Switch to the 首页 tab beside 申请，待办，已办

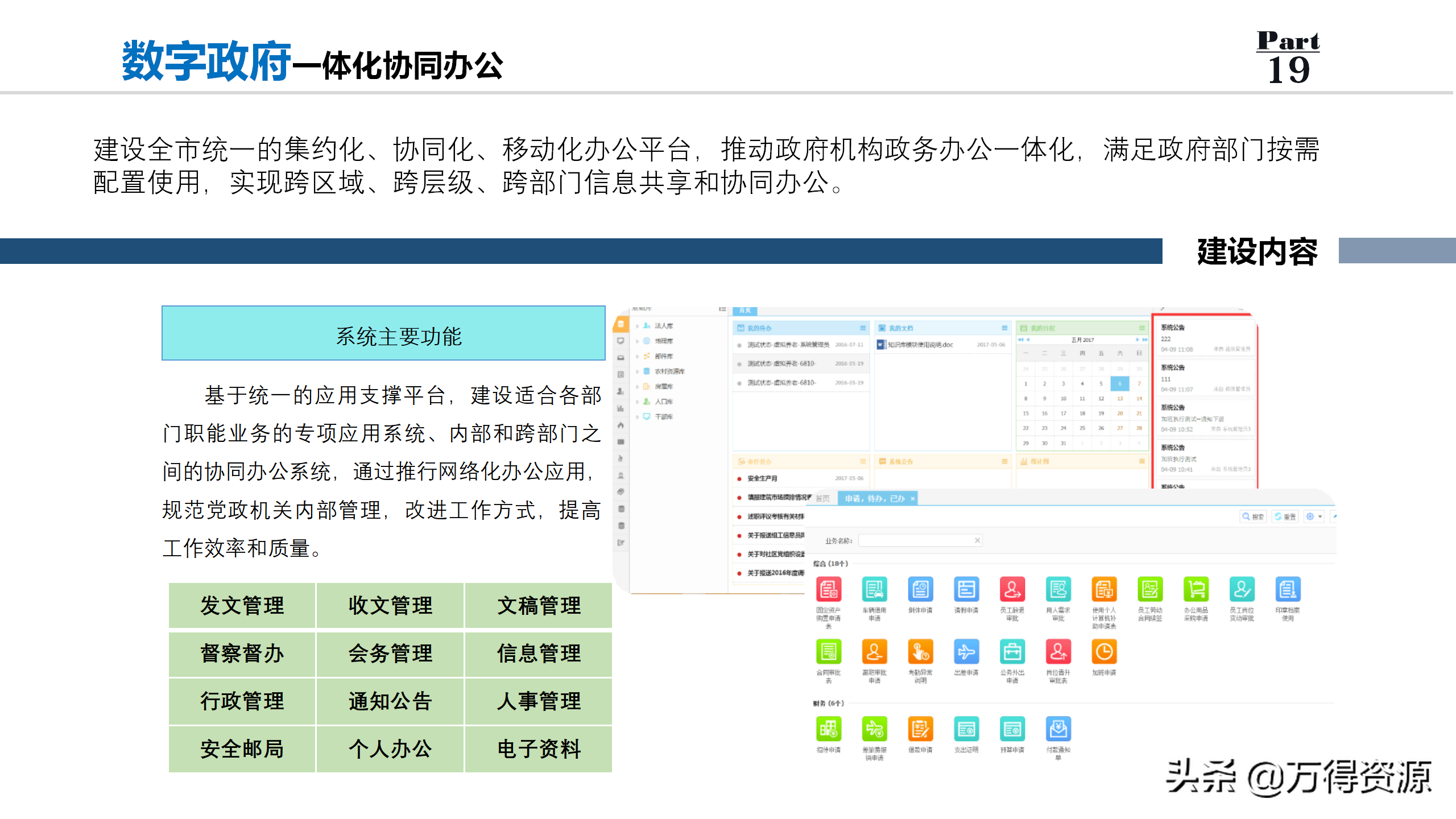(x=823, y=499)
